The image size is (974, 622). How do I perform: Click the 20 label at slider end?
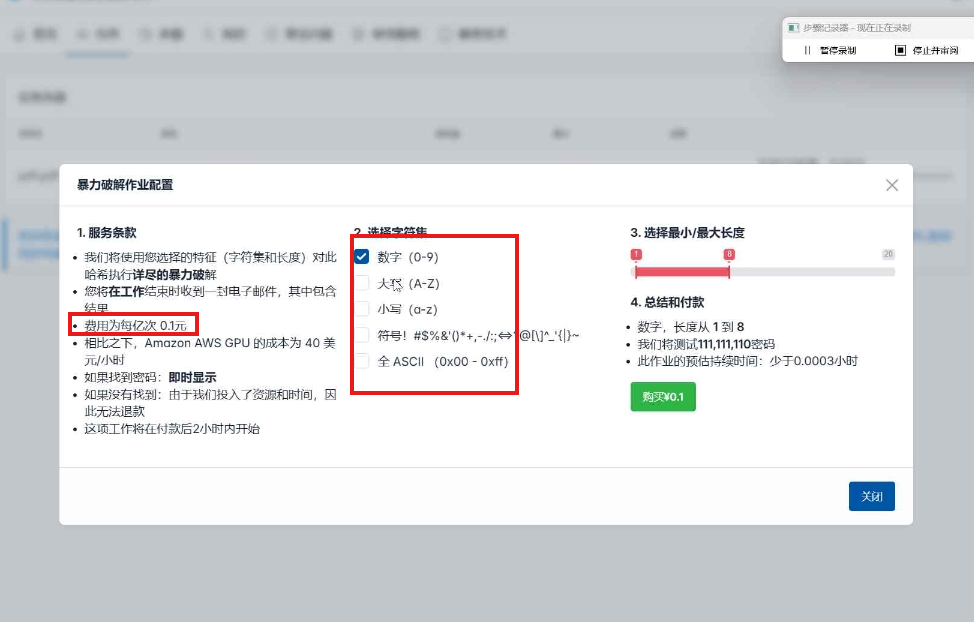tap(888, 255)
